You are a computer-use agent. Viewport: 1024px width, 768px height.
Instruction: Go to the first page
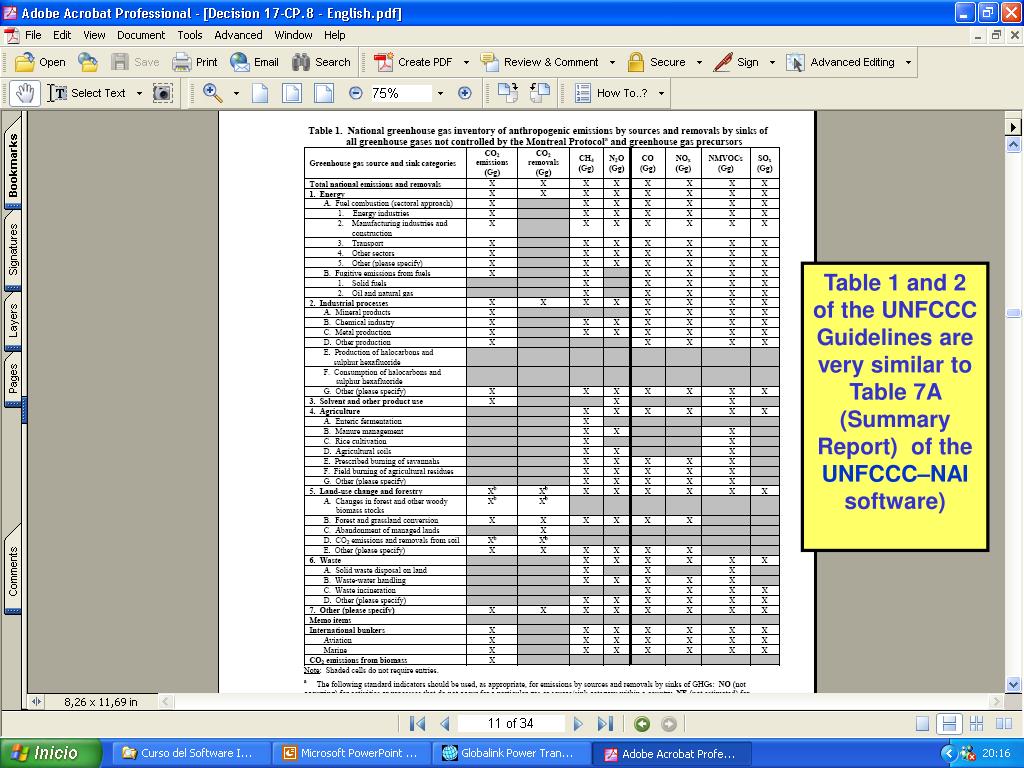click(x=417, y=724)
